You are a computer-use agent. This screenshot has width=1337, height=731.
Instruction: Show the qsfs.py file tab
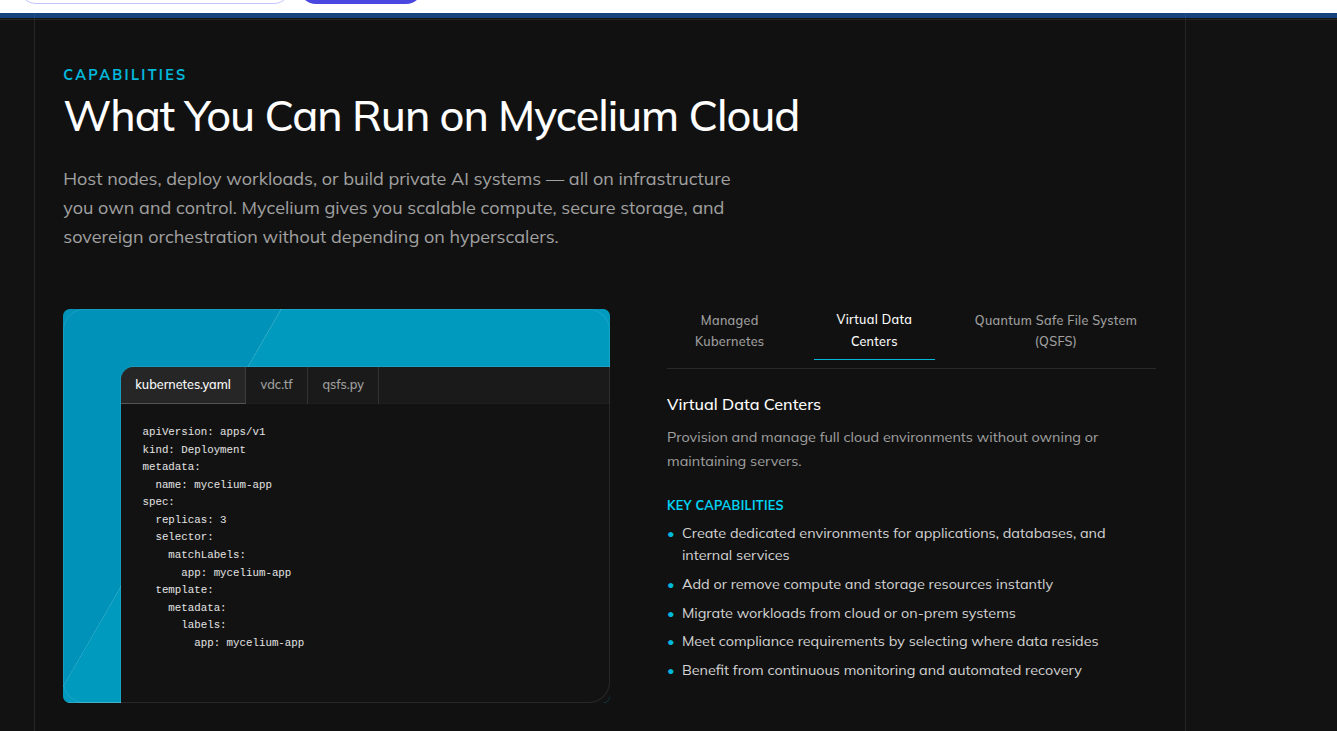[343, 385]
